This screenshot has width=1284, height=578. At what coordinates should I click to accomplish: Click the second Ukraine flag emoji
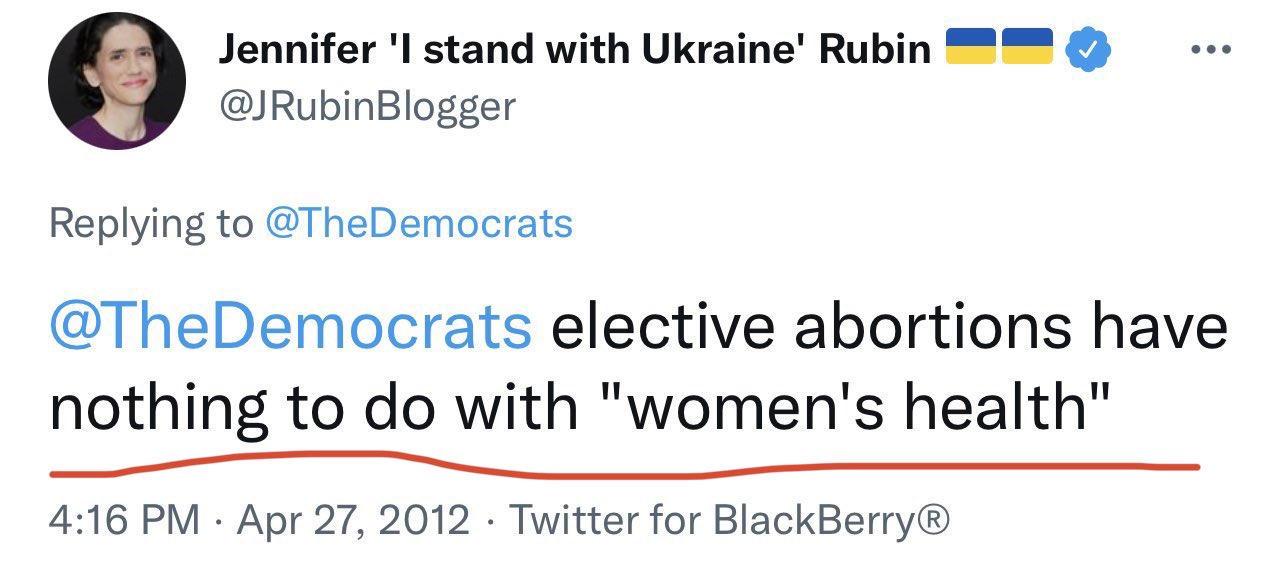[x=1027, y=47]
